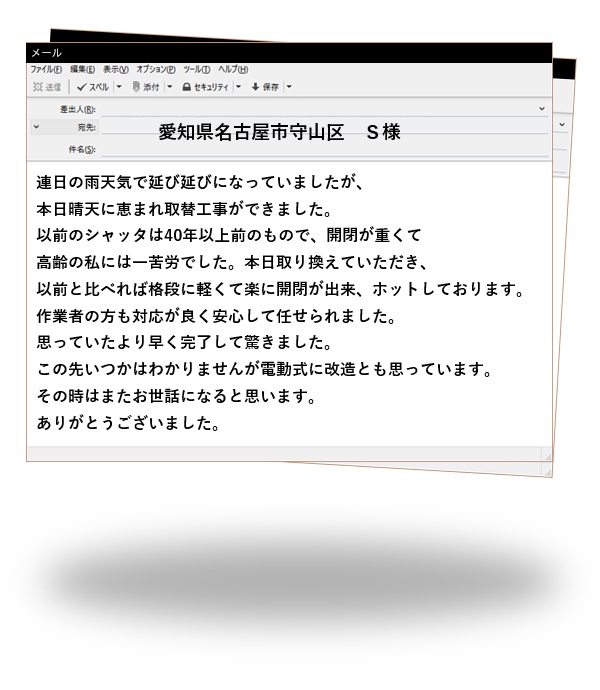Image resolution: width=600 pixels, height=690 pixels.
Task: Open the ヘルプ(H) menu
Action: [x=233, y=70]
